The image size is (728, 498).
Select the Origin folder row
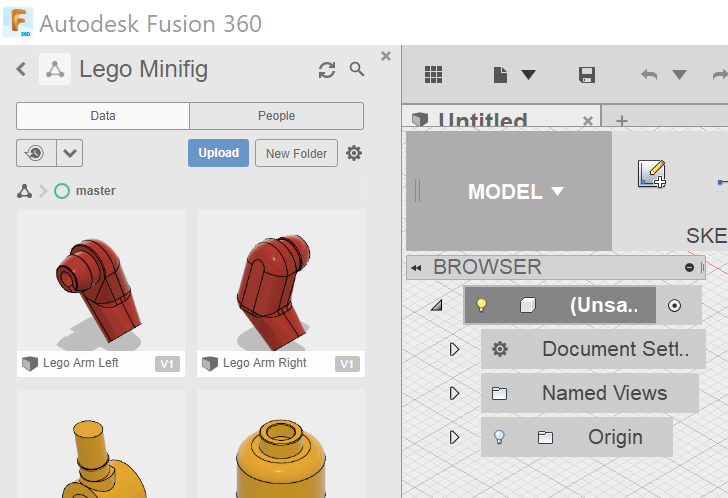pos(577,437)
